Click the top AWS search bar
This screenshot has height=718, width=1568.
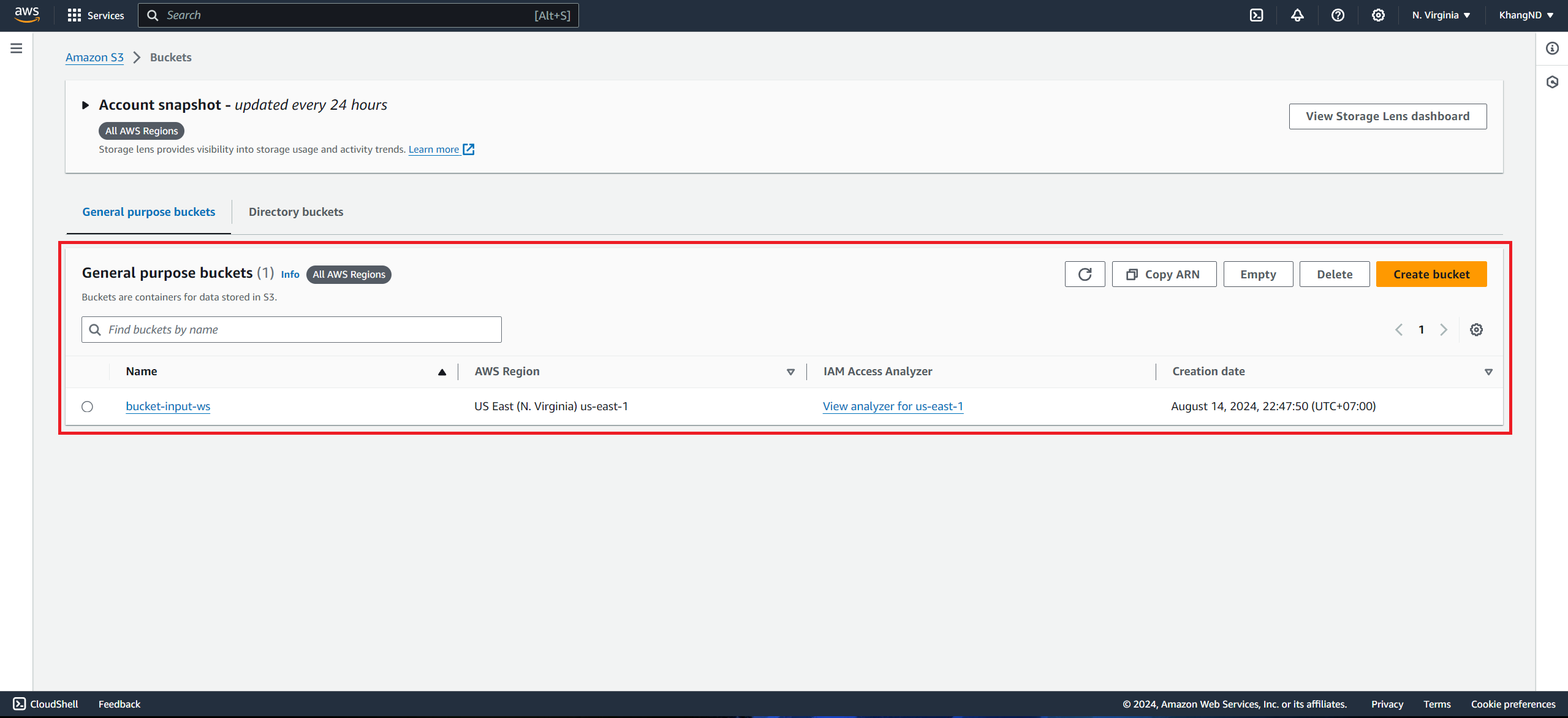(358, 15)
